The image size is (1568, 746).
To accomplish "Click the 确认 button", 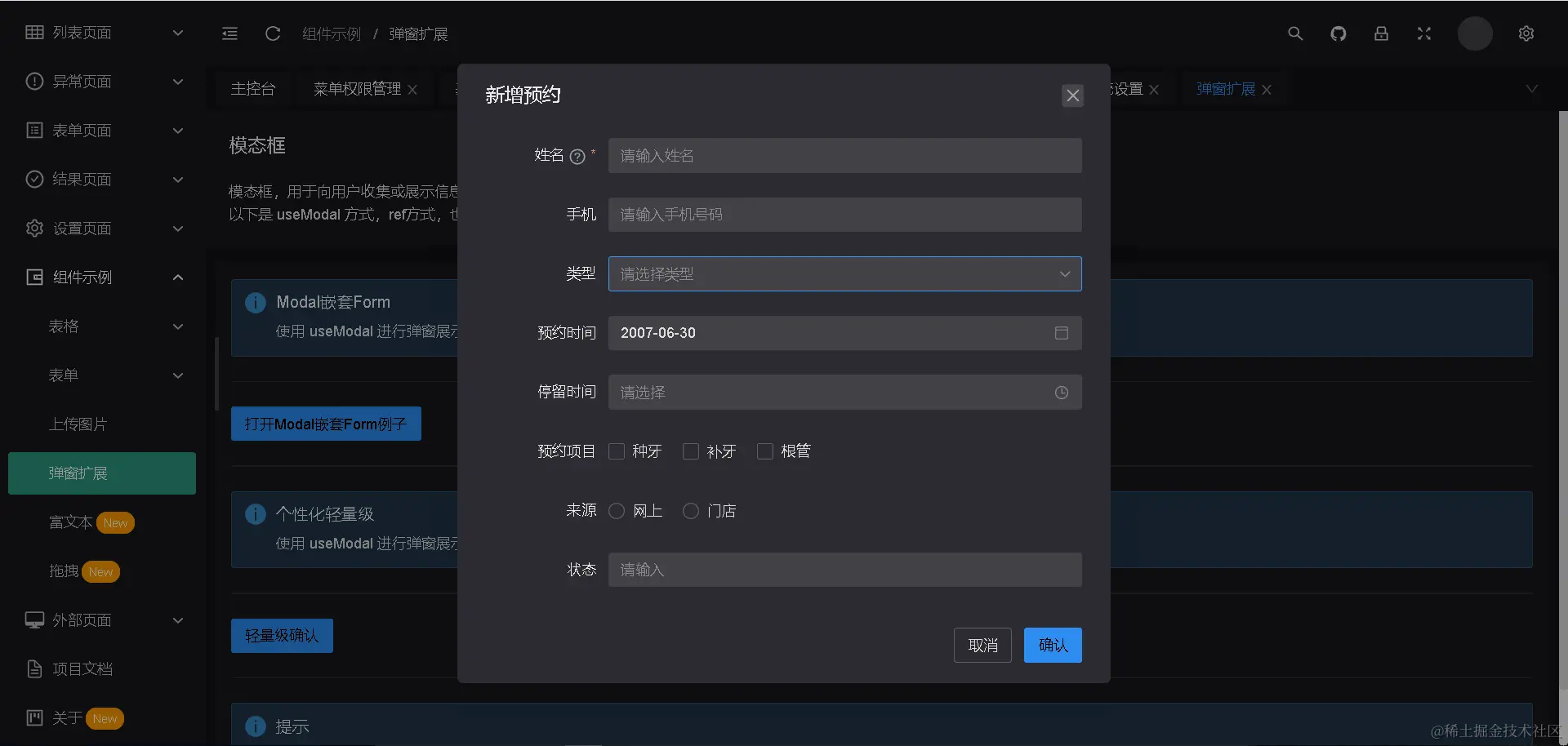I will [1053, 646].
